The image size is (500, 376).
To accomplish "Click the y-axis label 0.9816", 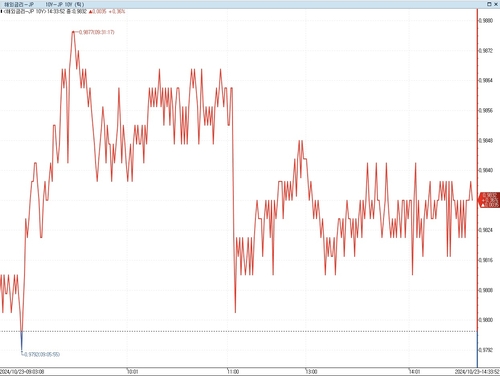I will pyautogui.click(x=486, y=260).
